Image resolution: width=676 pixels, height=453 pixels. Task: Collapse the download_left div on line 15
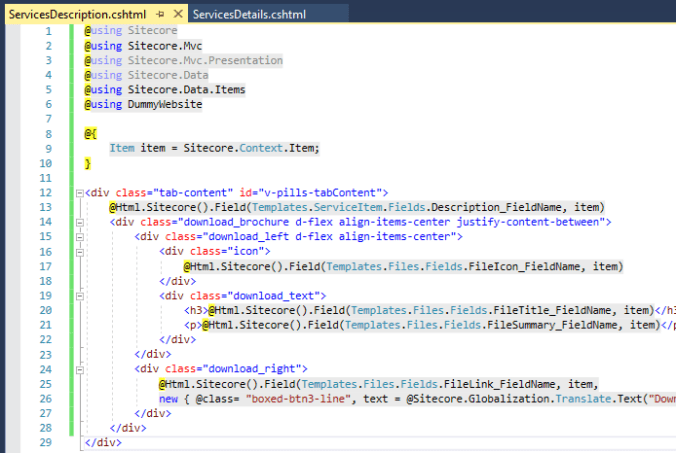[129, 237]
